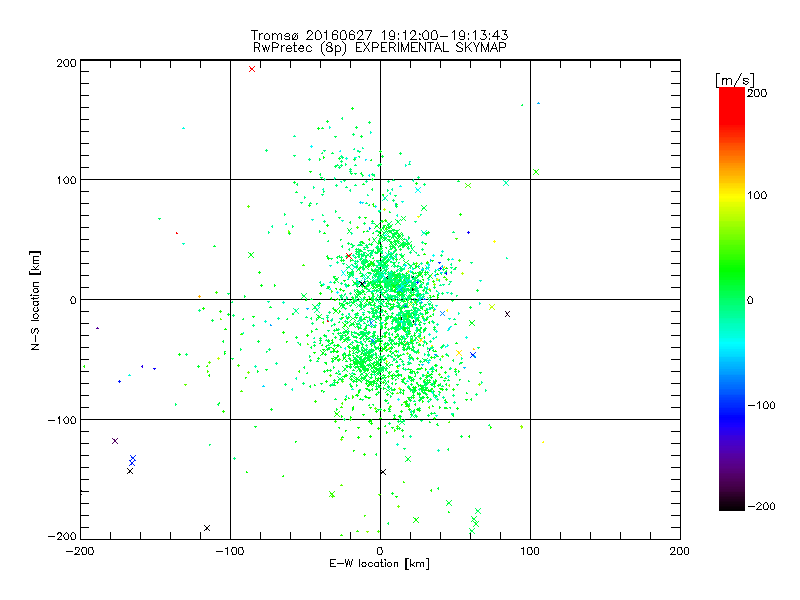Click the black bottom of the color bar
Viewport: 800px width, 600px height.
point(732,503)
